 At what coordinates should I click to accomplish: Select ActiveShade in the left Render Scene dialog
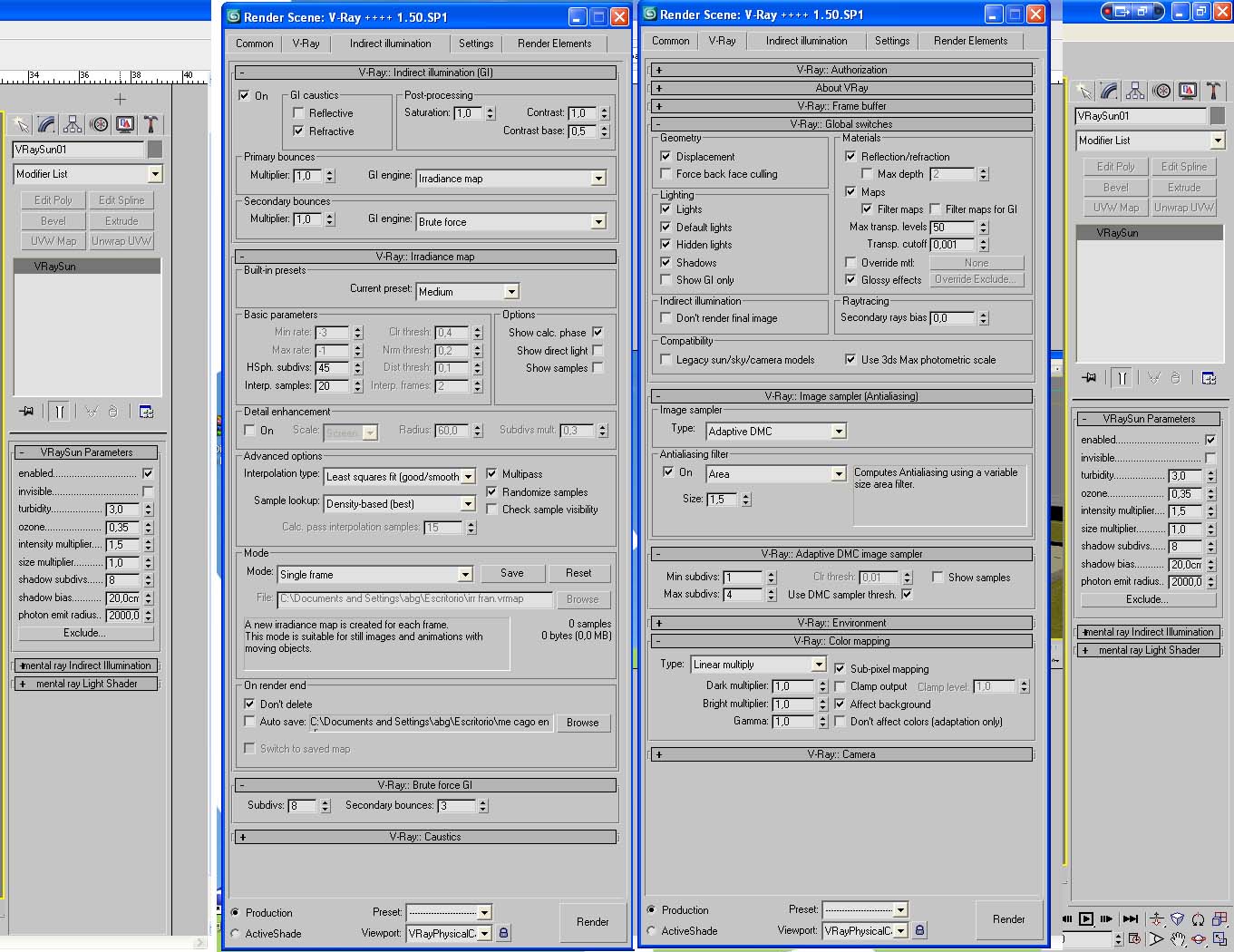pos(236,933)
